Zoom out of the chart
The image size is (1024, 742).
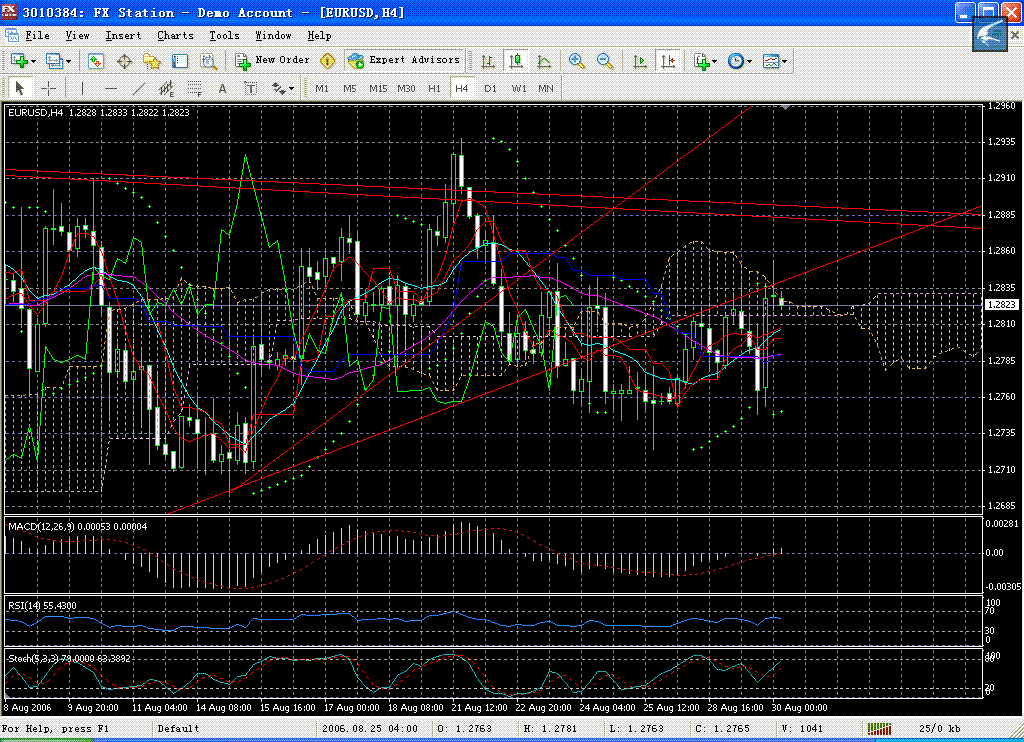(x=605, y=61)
